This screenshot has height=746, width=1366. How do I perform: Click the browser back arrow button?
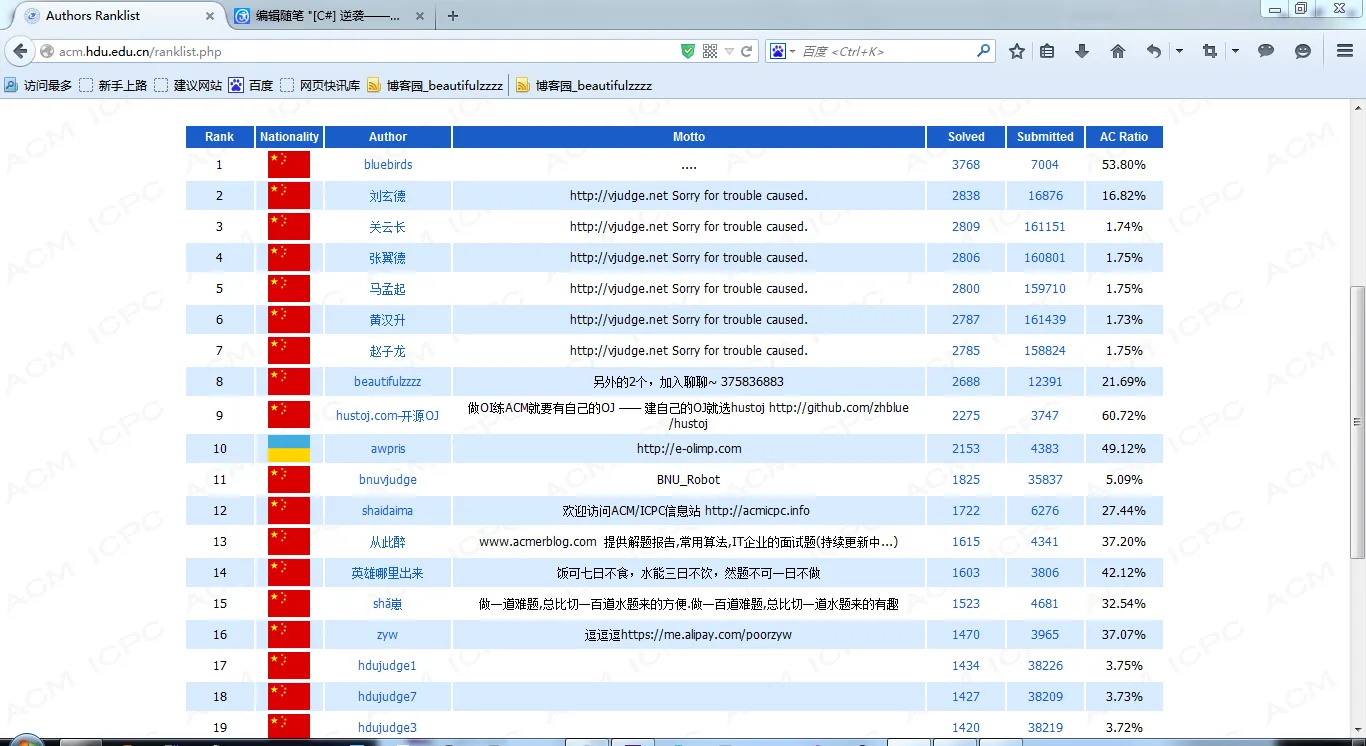pos(20,51)
